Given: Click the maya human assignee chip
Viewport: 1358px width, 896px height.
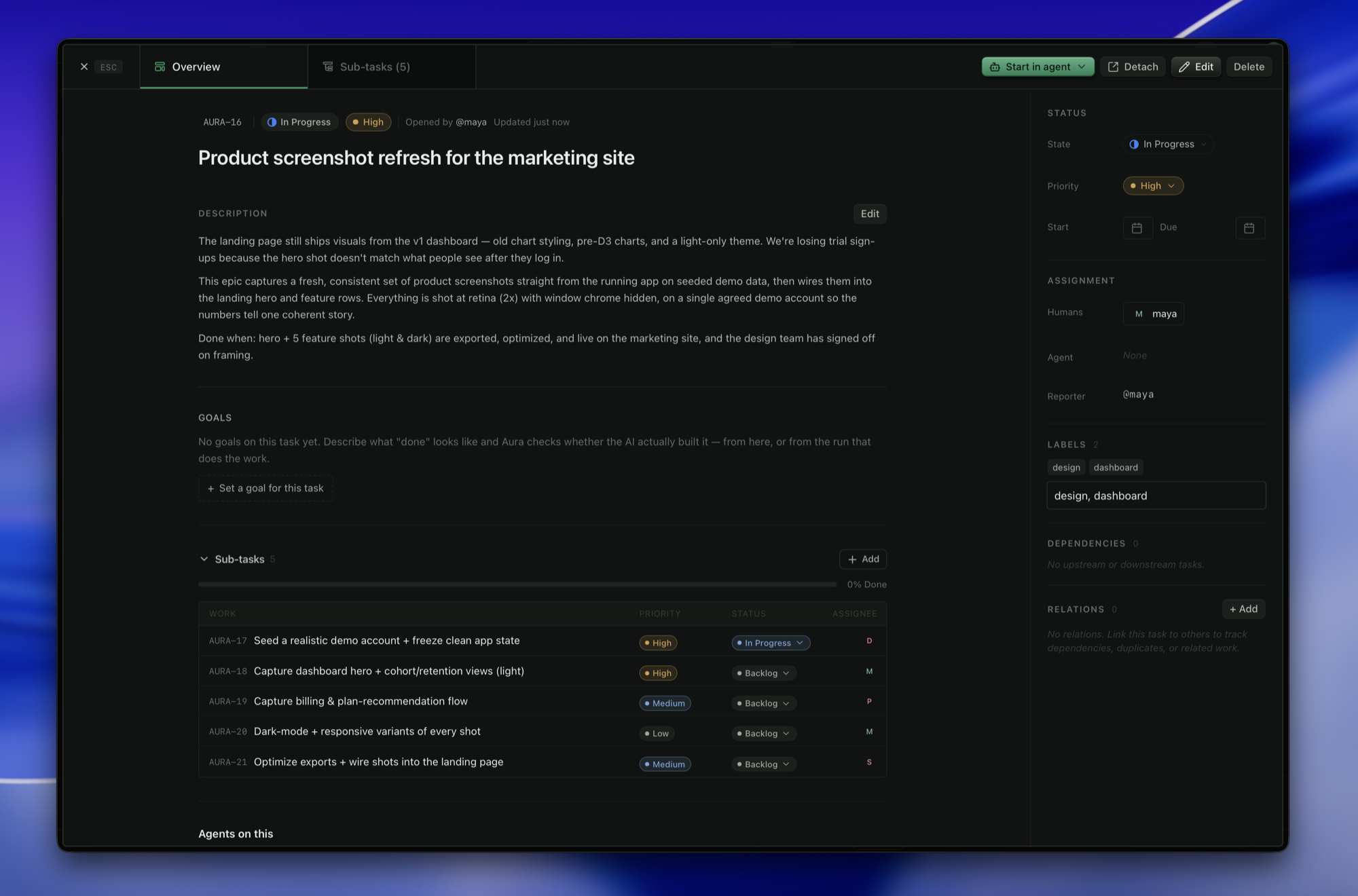Looking at the screenshot, I should coord(1154,314).
